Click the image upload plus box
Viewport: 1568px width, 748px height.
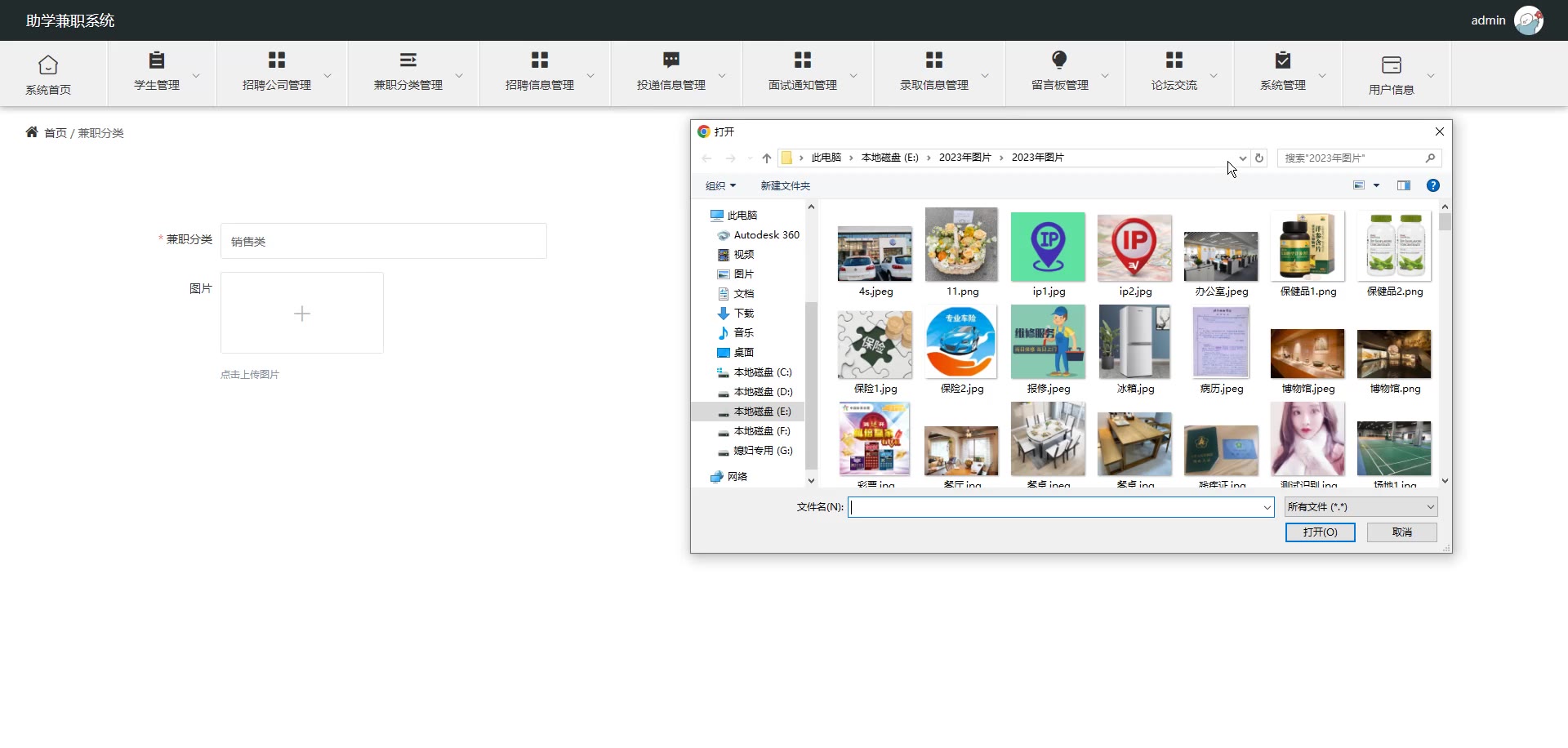tap(302, 313)
